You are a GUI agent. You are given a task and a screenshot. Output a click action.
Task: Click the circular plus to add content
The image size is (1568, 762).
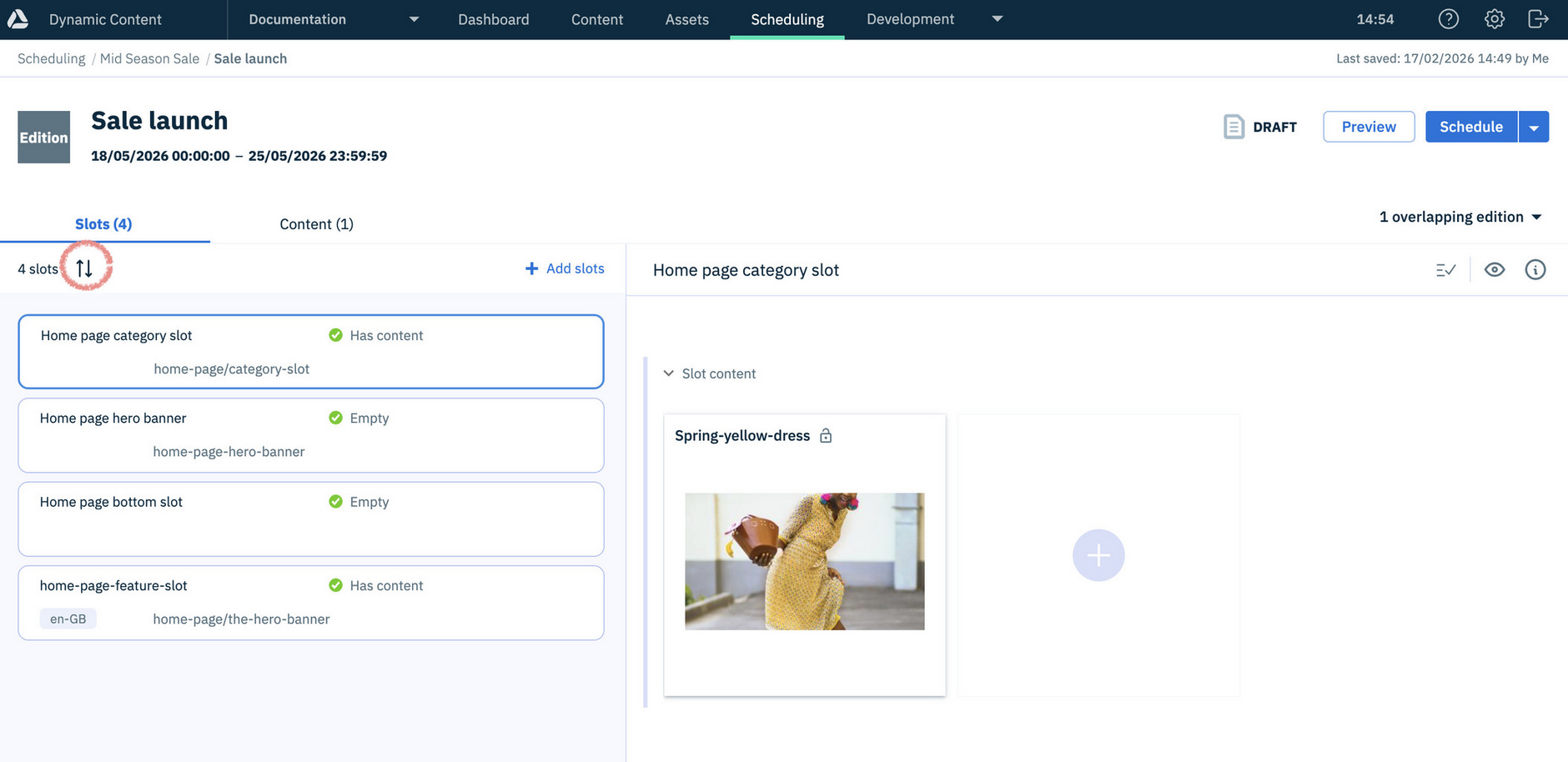point(1098,555)
